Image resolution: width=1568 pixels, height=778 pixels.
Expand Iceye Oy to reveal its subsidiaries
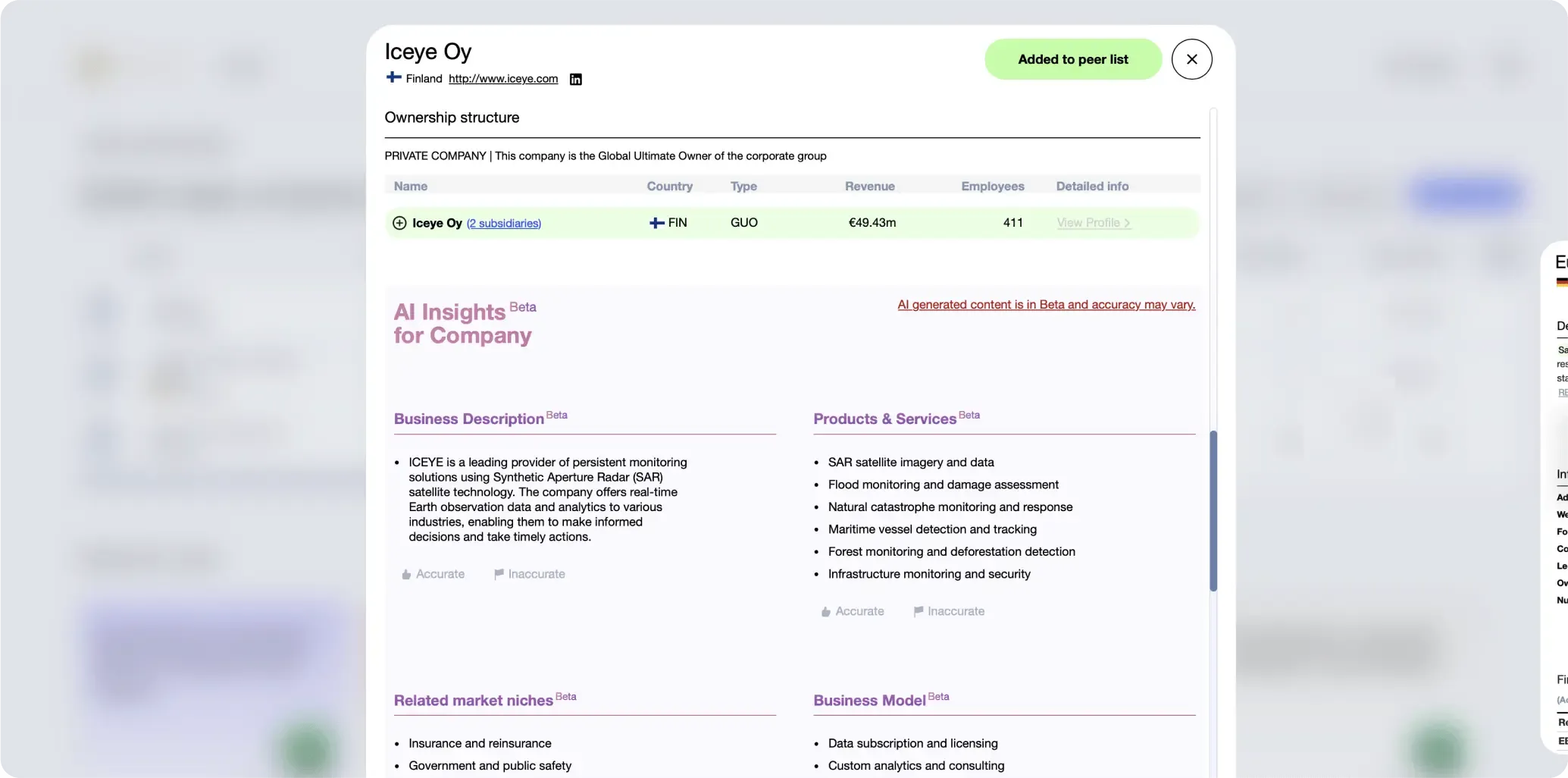point(399,222)
